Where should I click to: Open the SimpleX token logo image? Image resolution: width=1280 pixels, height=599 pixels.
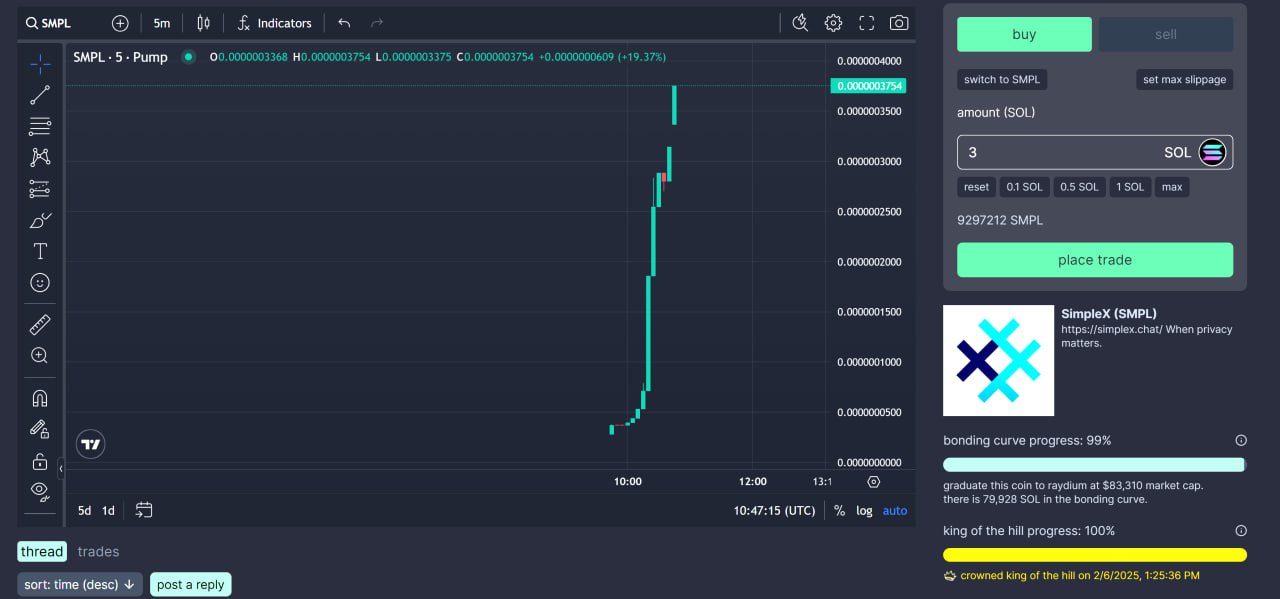(998, 360)
